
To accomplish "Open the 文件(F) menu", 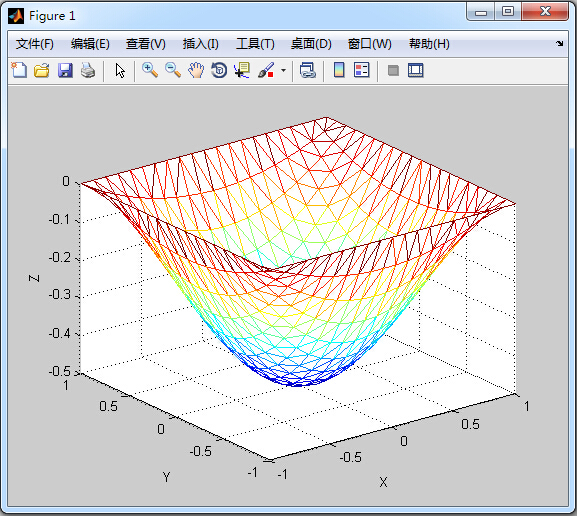I will click(x=35, y=44).
